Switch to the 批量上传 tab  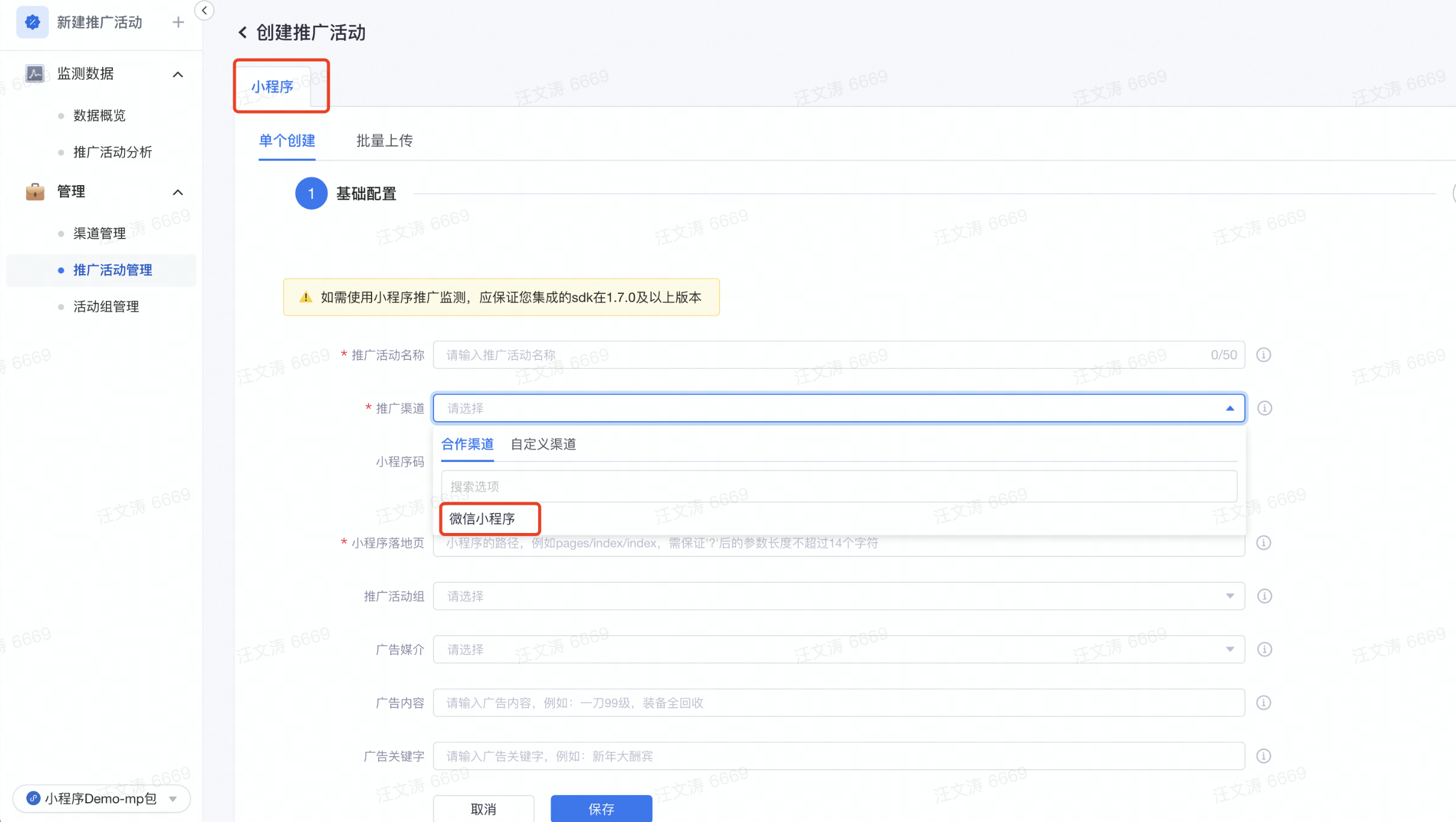tap(385, 141)
